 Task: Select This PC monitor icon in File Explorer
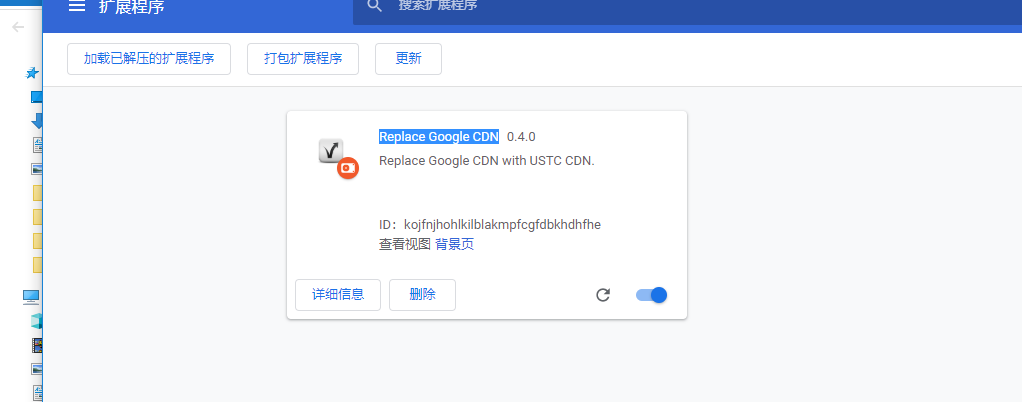click(31, 297)
